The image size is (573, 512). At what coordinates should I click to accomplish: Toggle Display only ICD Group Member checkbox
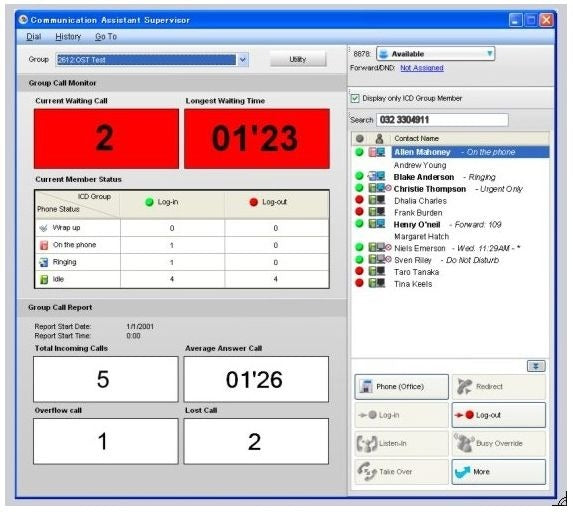pyautogui.click(x=355, y=98)
